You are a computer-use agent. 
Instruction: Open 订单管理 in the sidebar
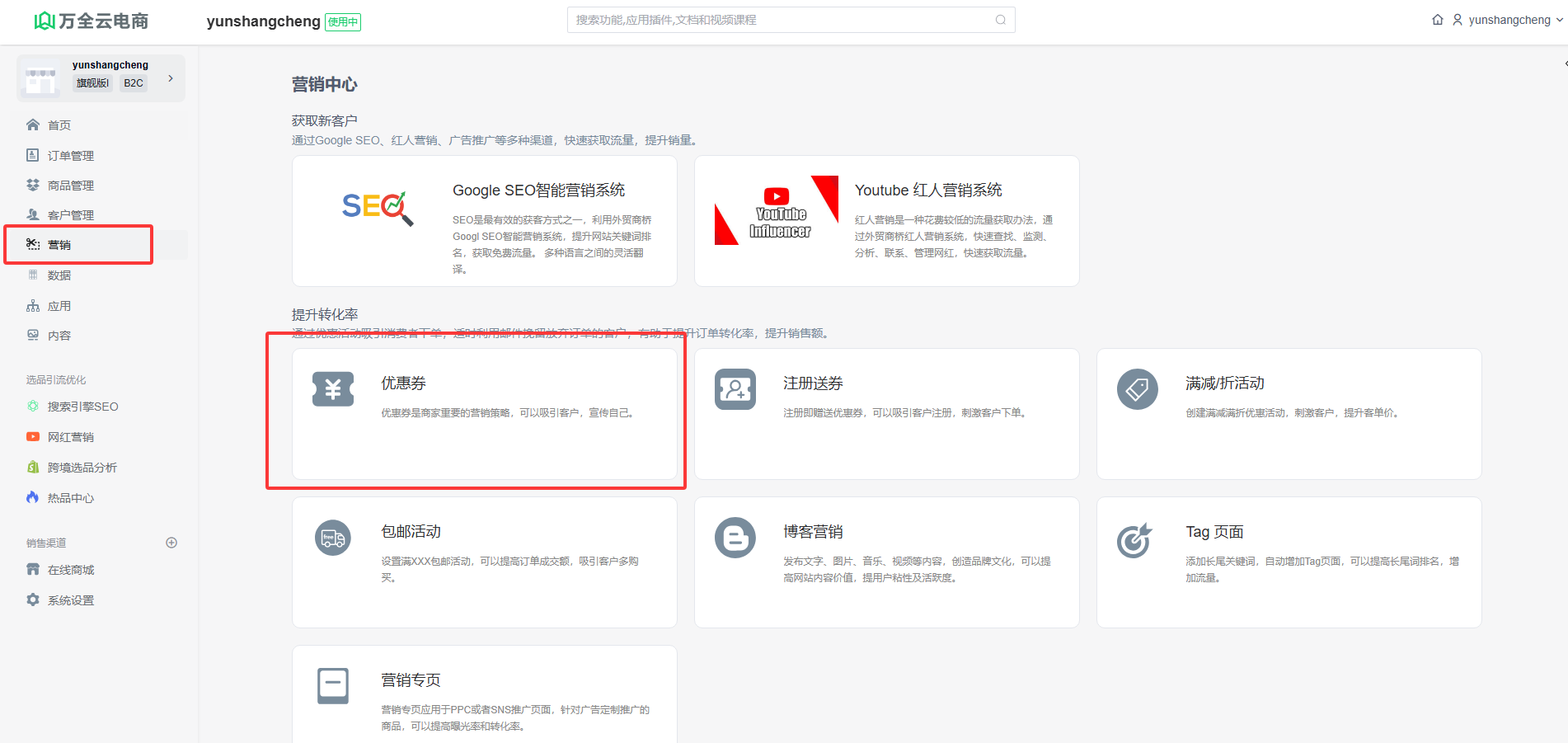coord(70,156)
